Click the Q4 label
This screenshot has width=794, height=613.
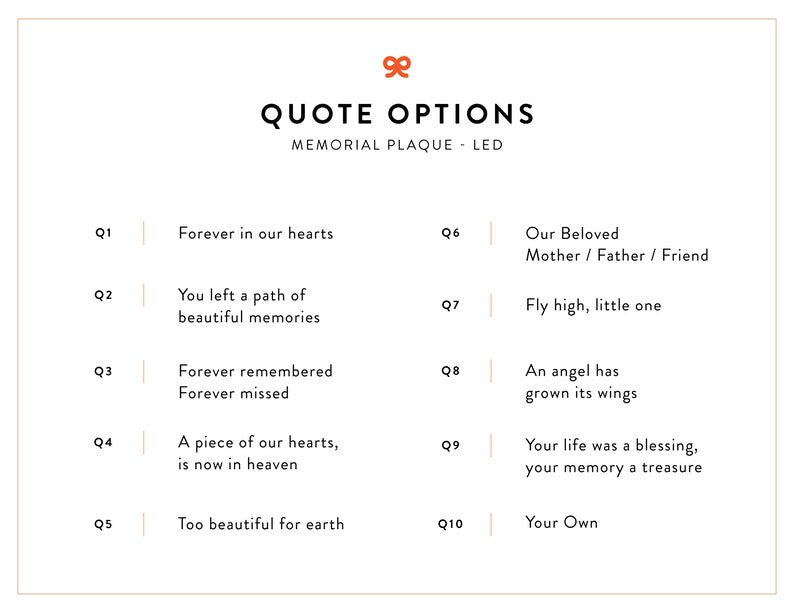[x=104, y=442]
